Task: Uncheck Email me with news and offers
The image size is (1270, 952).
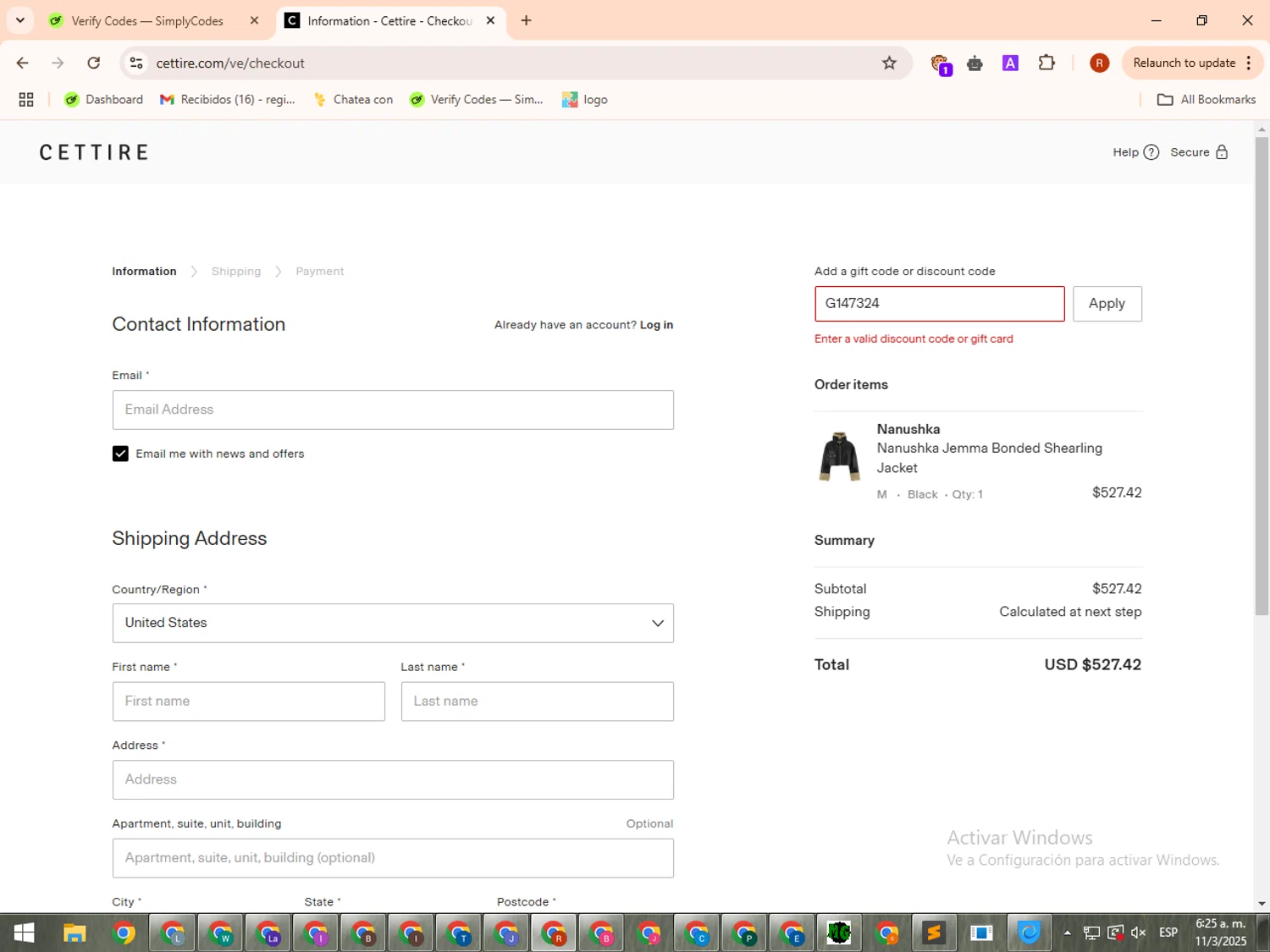Action: (x=120, y=454)
